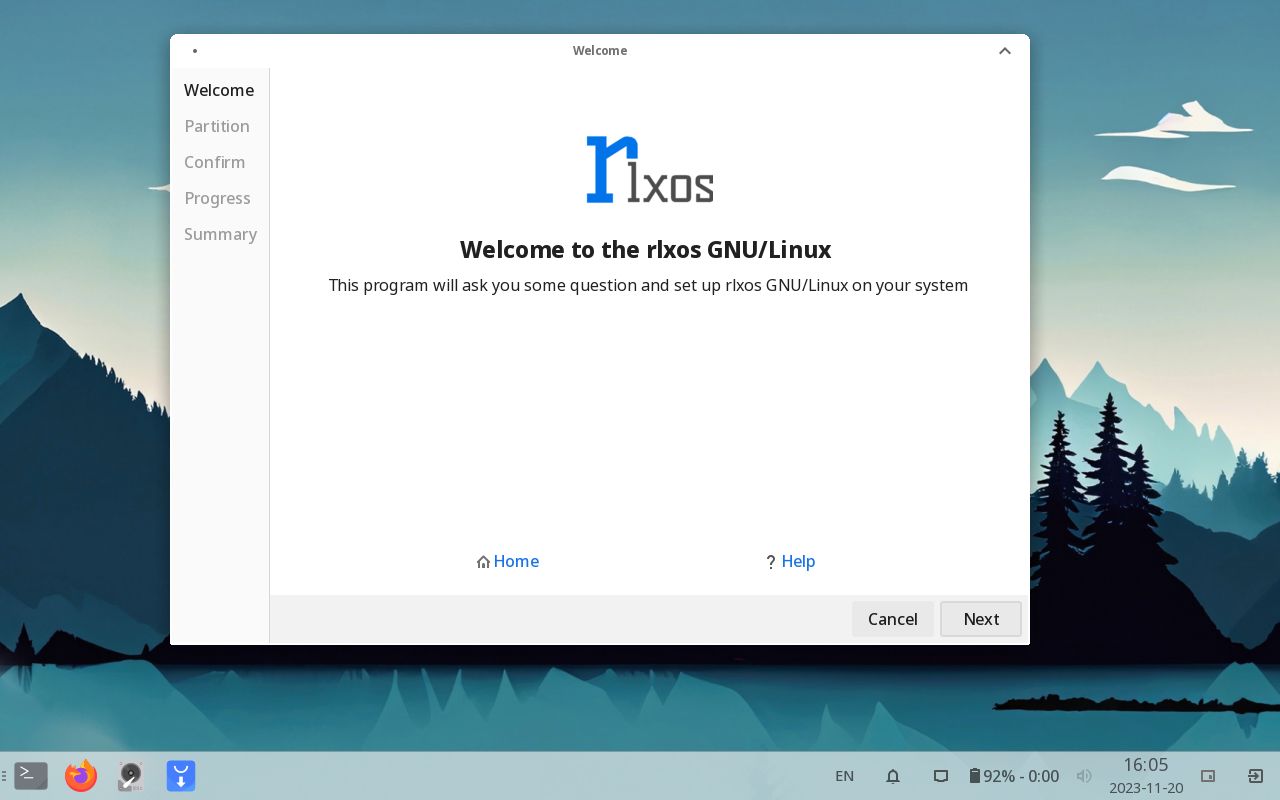
Task: Click the display icon in the system tray
Action: [941, 776]
